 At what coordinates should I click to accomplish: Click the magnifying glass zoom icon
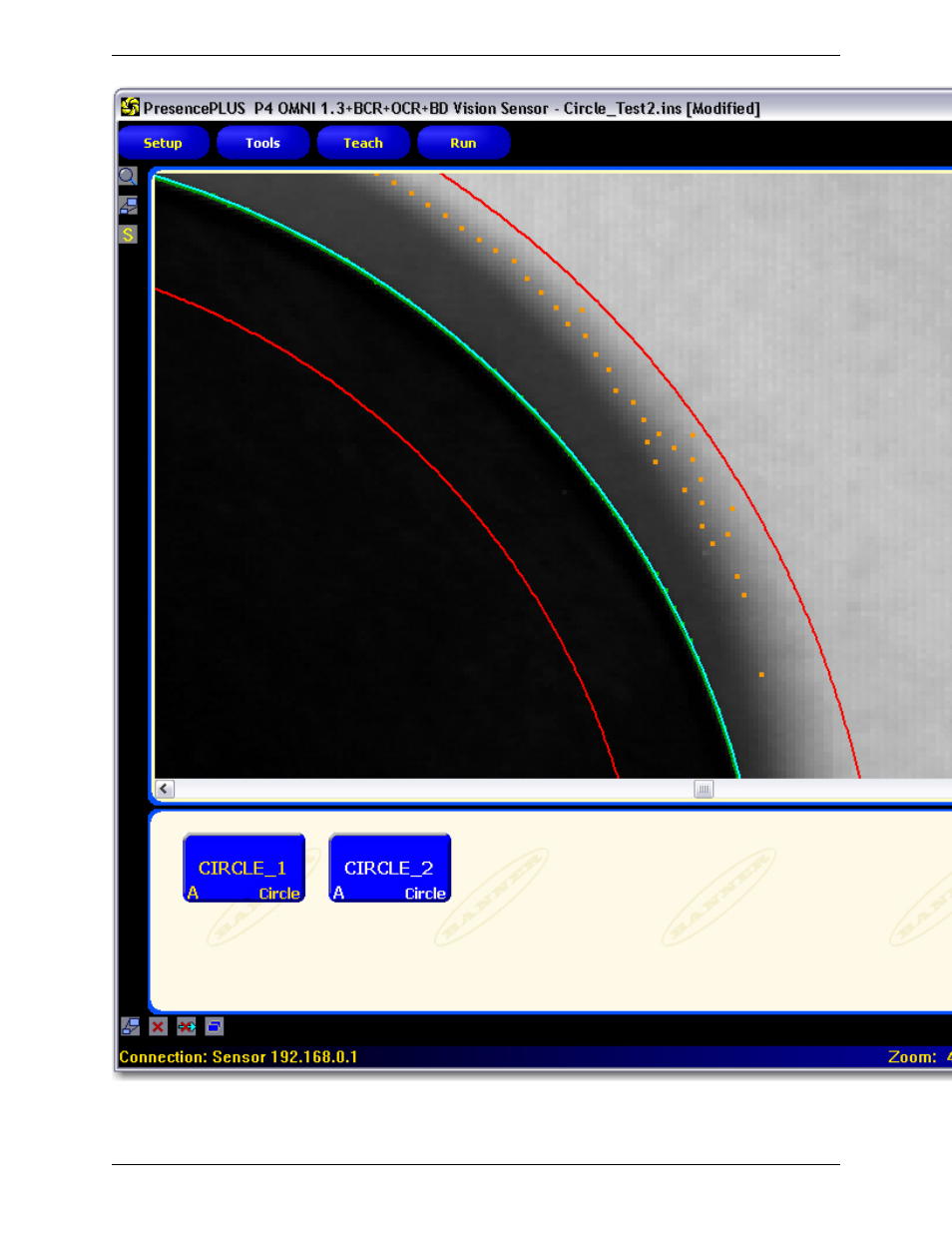pyautogui.click(x=128, y=177)
